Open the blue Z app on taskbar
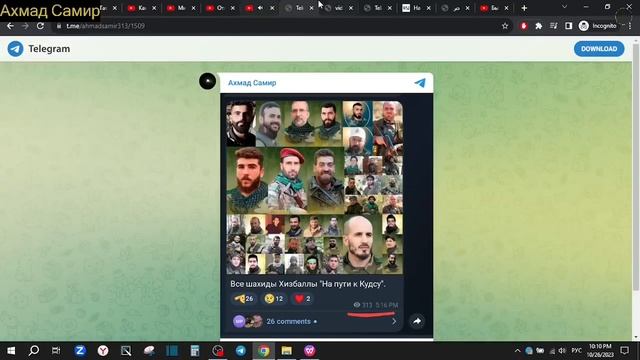 tap(80, 351)
